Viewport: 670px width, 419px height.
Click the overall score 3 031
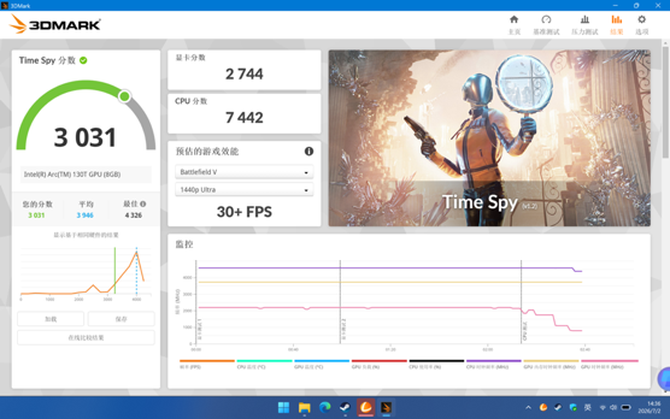point(85,138)
